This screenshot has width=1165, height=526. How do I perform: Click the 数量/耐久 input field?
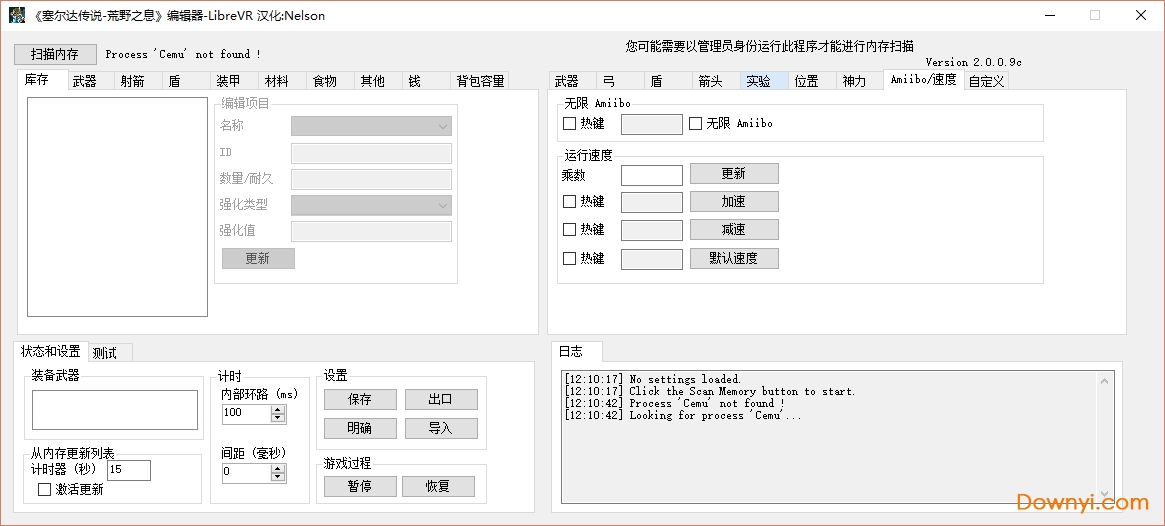click(x=371, y=179)
